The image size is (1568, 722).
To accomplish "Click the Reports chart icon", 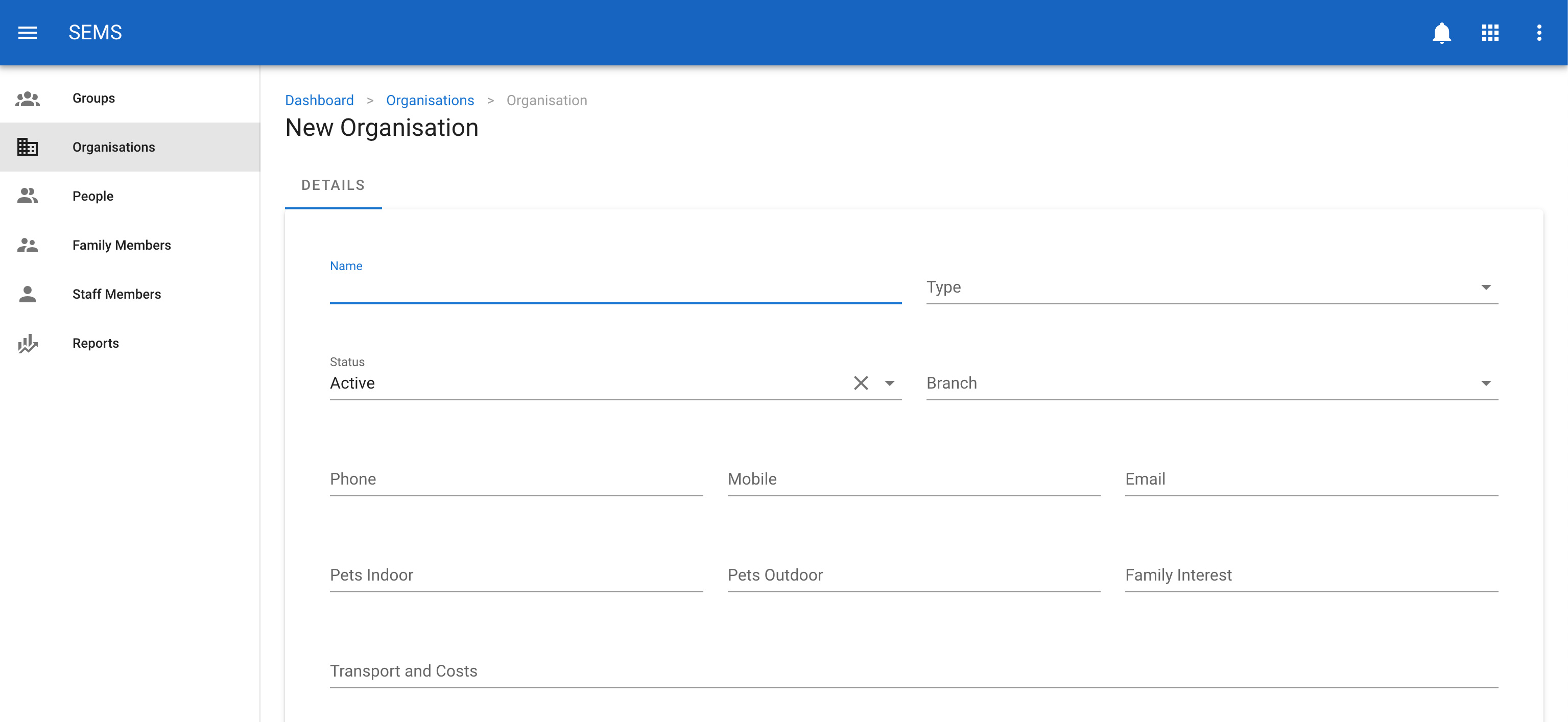I will 28,343.
